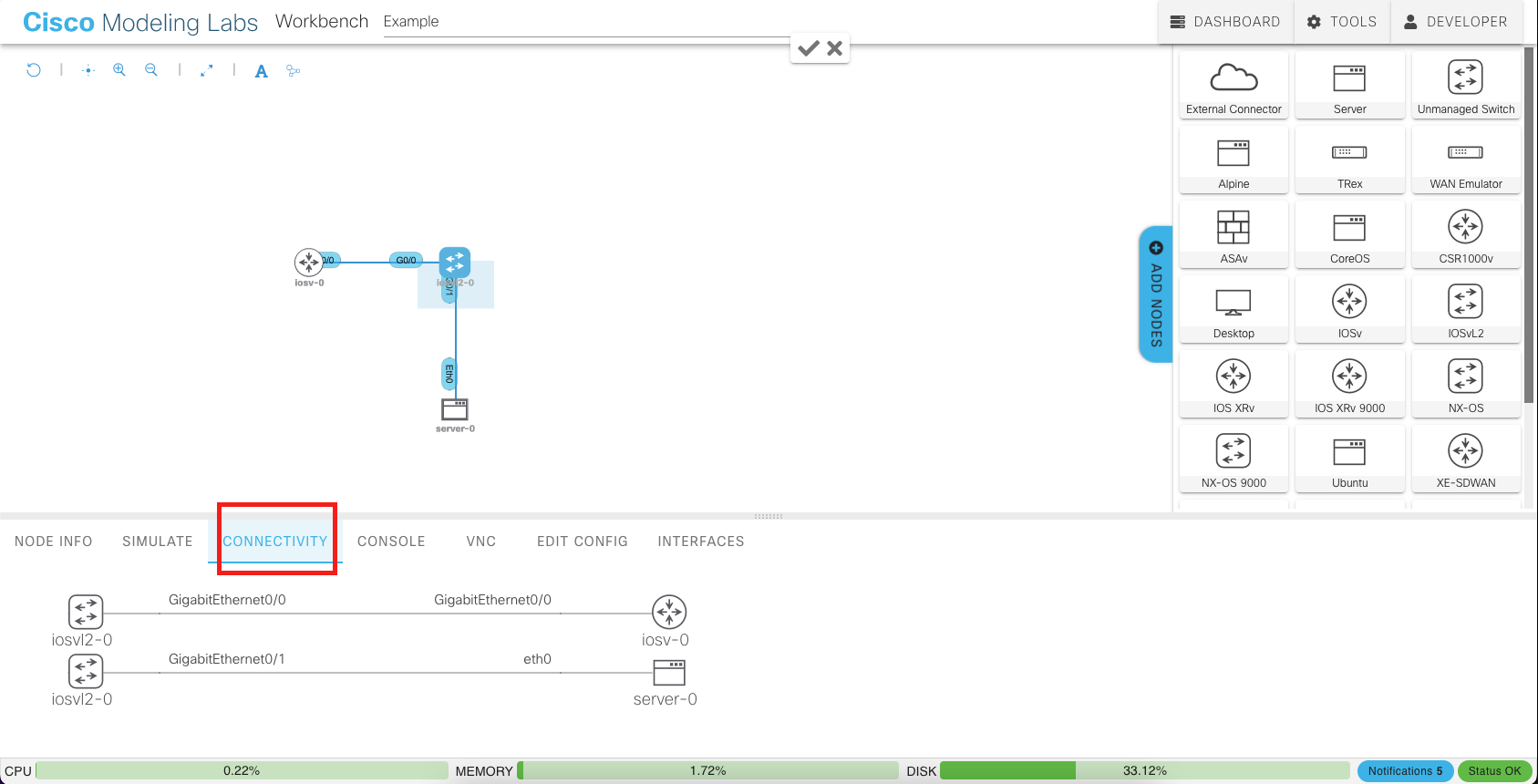This screenshot has width=1538, height=784.
Task: Click Workbench header label
Action: (322, 21)
